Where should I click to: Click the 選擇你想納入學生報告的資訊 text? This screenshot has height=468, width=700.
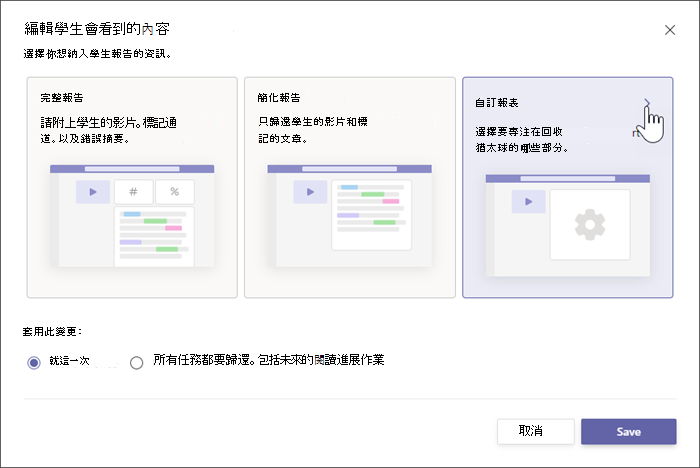click(97, 54)
